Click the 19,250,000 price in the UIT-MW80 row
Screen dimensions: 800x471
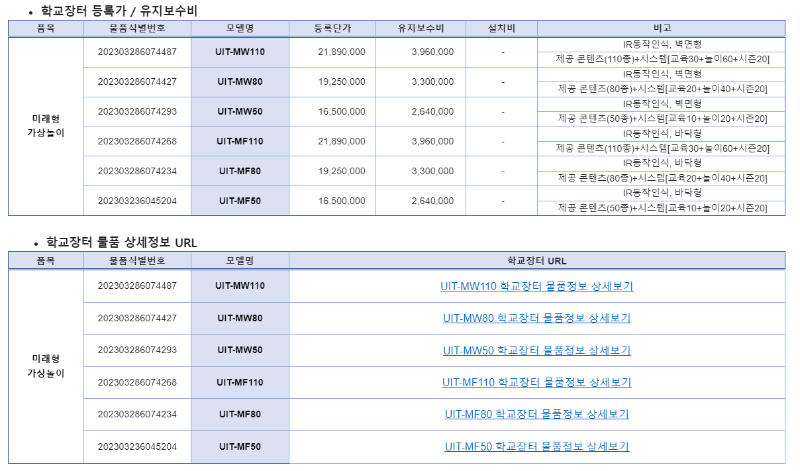(341, 82)
